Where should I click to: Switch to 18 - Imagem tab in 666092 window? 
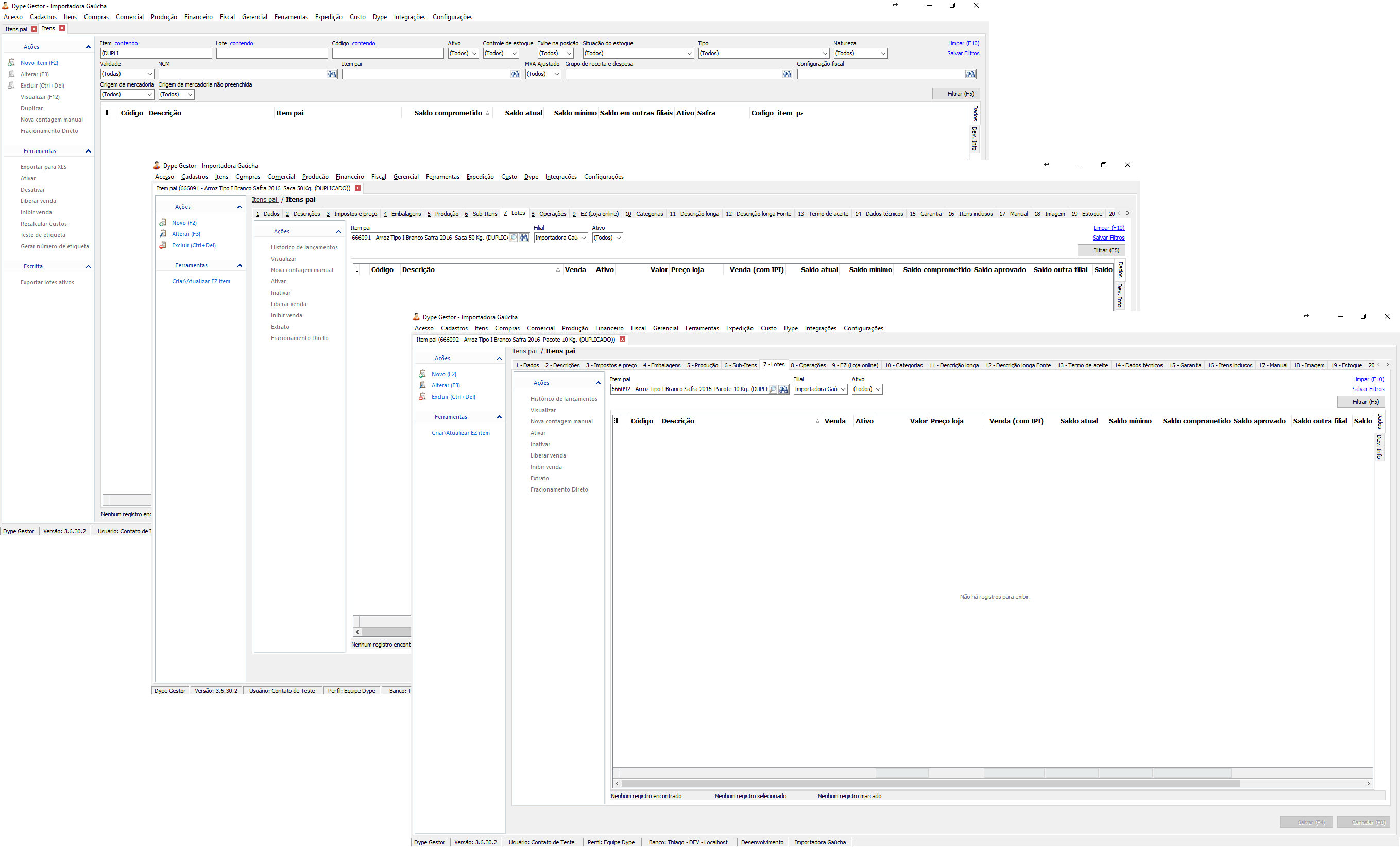(x=1309, y=365)
